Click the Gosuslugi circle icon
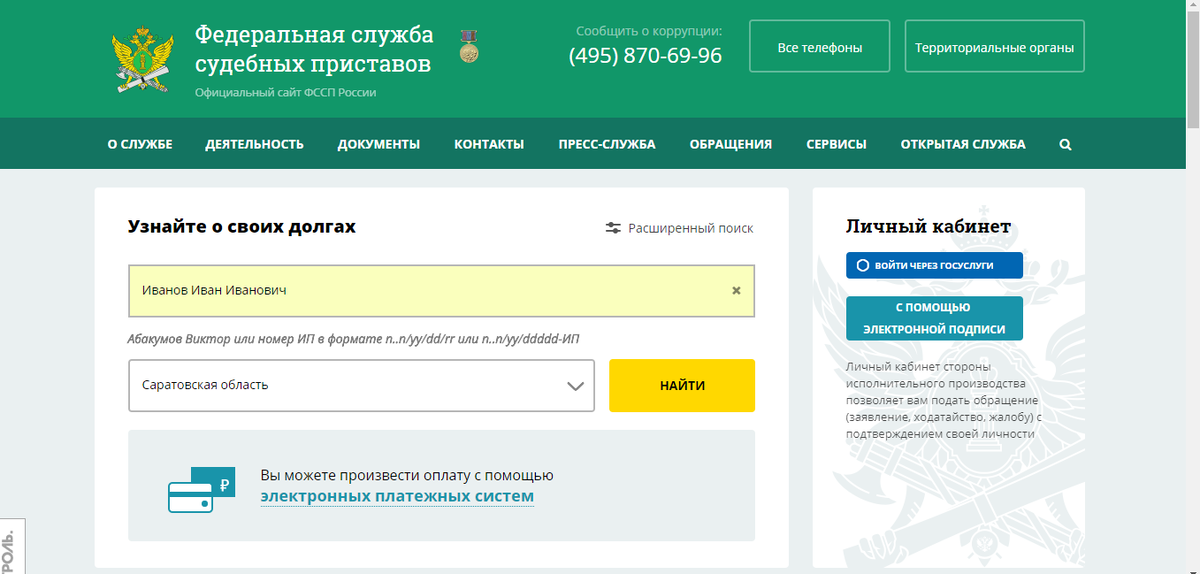The height and width of the screenshot is (574, 1200). tap(863, 266)
